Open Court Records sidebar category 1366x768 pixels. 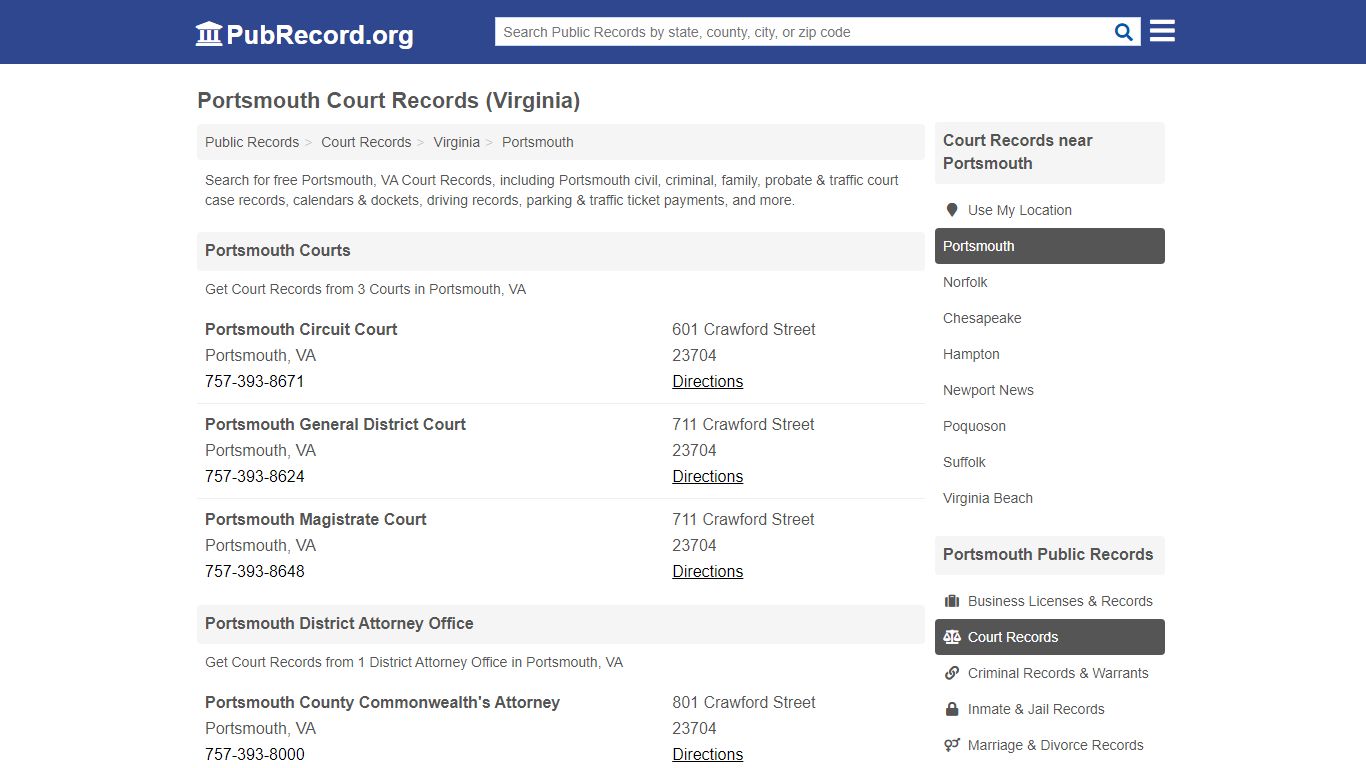pyautogui.click(x=1050, y=637)
